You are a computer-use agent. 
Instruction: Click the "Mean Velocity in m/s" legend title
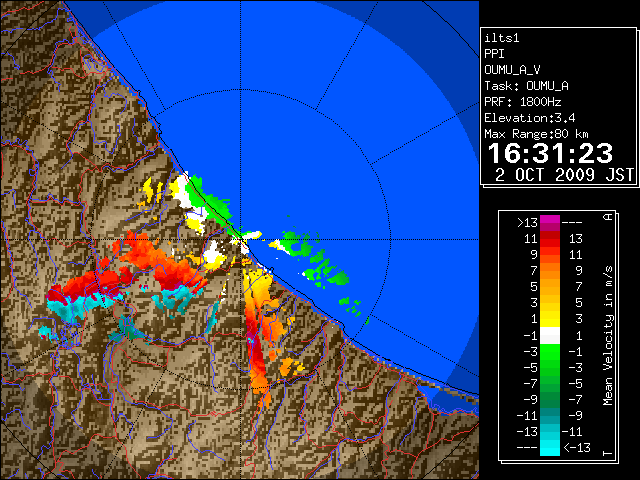tap(608, 335)
